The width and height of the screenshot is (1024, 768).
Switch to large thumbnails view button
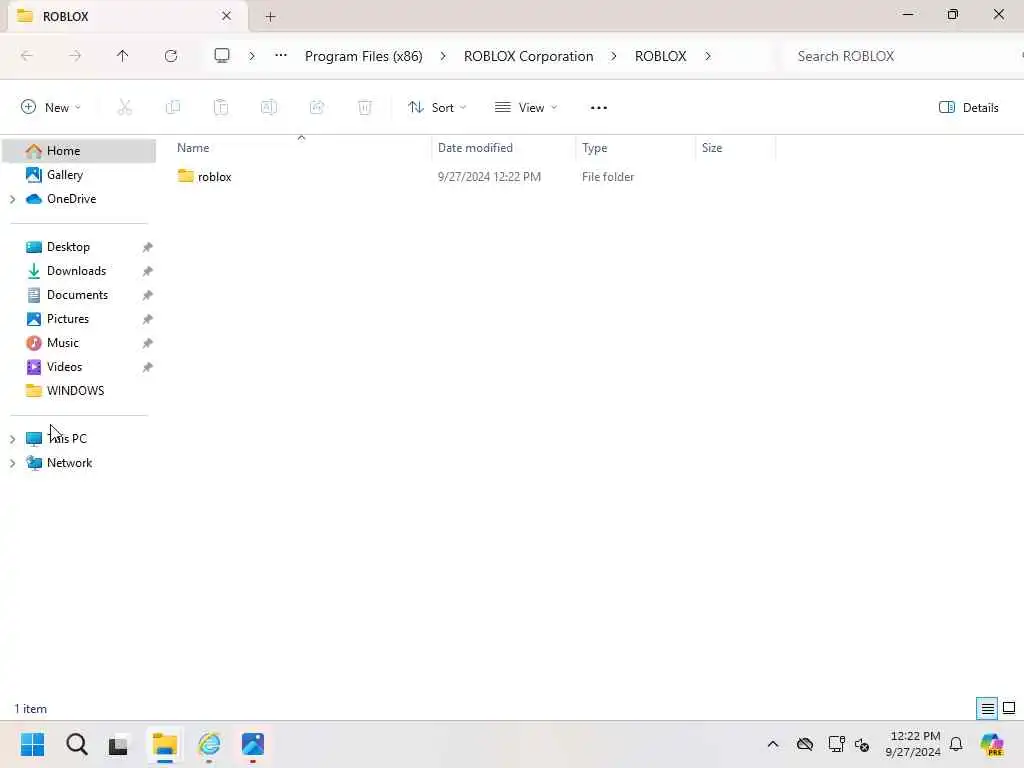tap(1009, 709)
